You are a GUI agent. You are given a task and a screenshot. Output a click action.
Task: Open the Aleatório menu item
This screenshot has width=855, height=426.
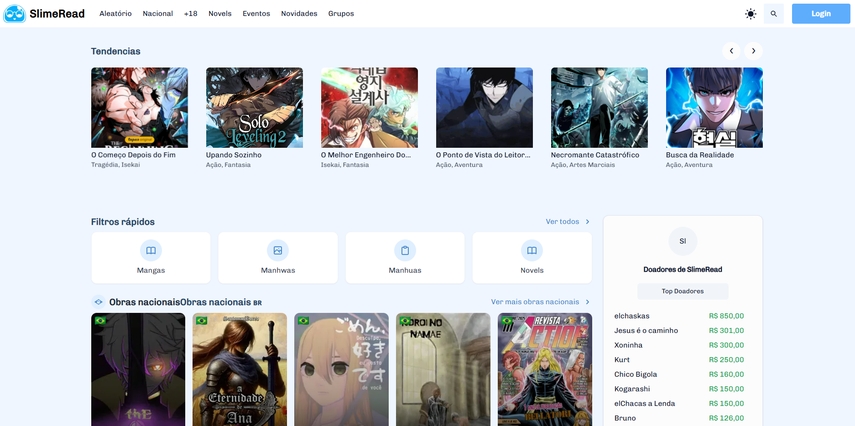click(115, 14)
